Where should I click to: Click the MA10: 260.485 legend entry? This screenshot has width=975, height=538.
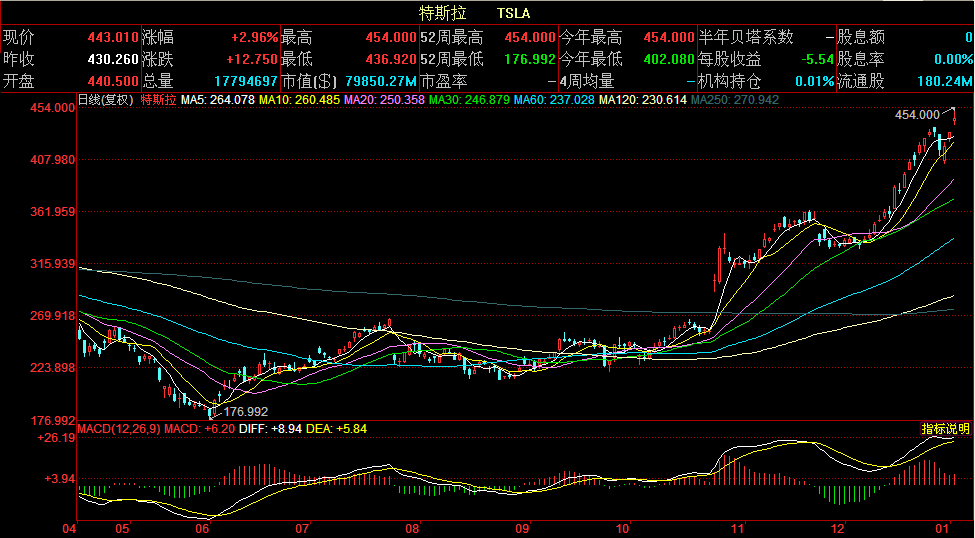pos(300,100)
